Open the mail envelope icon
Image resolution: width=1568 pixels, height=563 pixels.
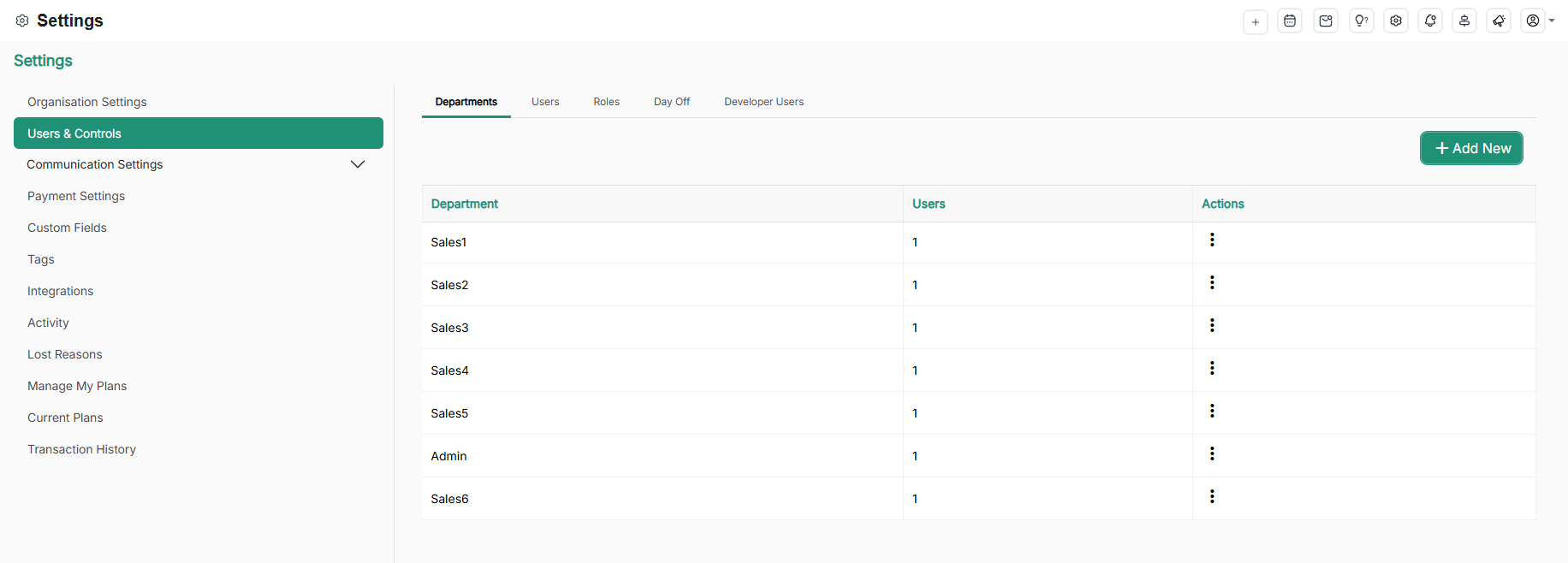coord(1326,21)
